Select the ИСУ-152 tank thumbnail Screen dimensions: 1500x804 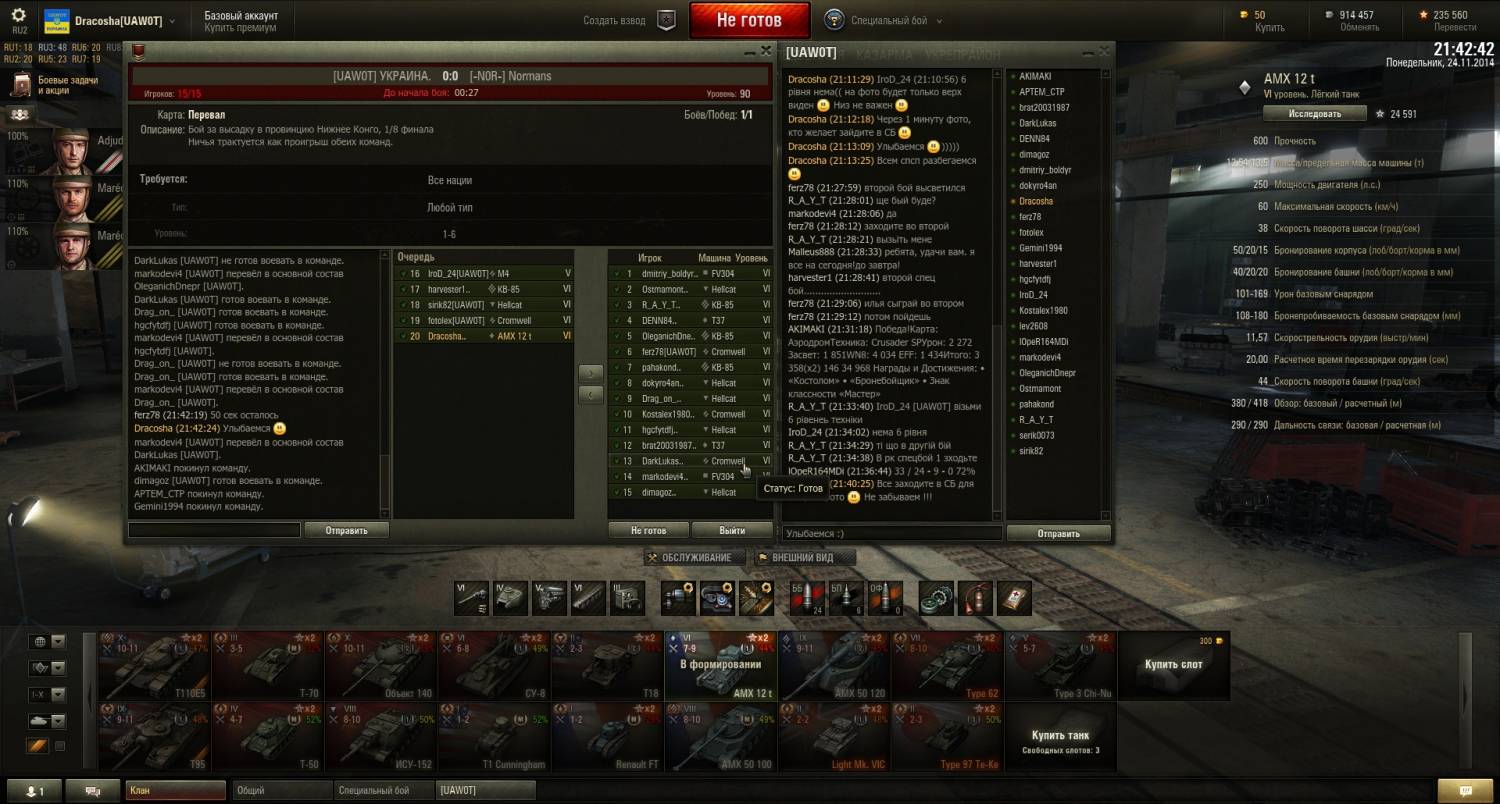pos(380,737)
